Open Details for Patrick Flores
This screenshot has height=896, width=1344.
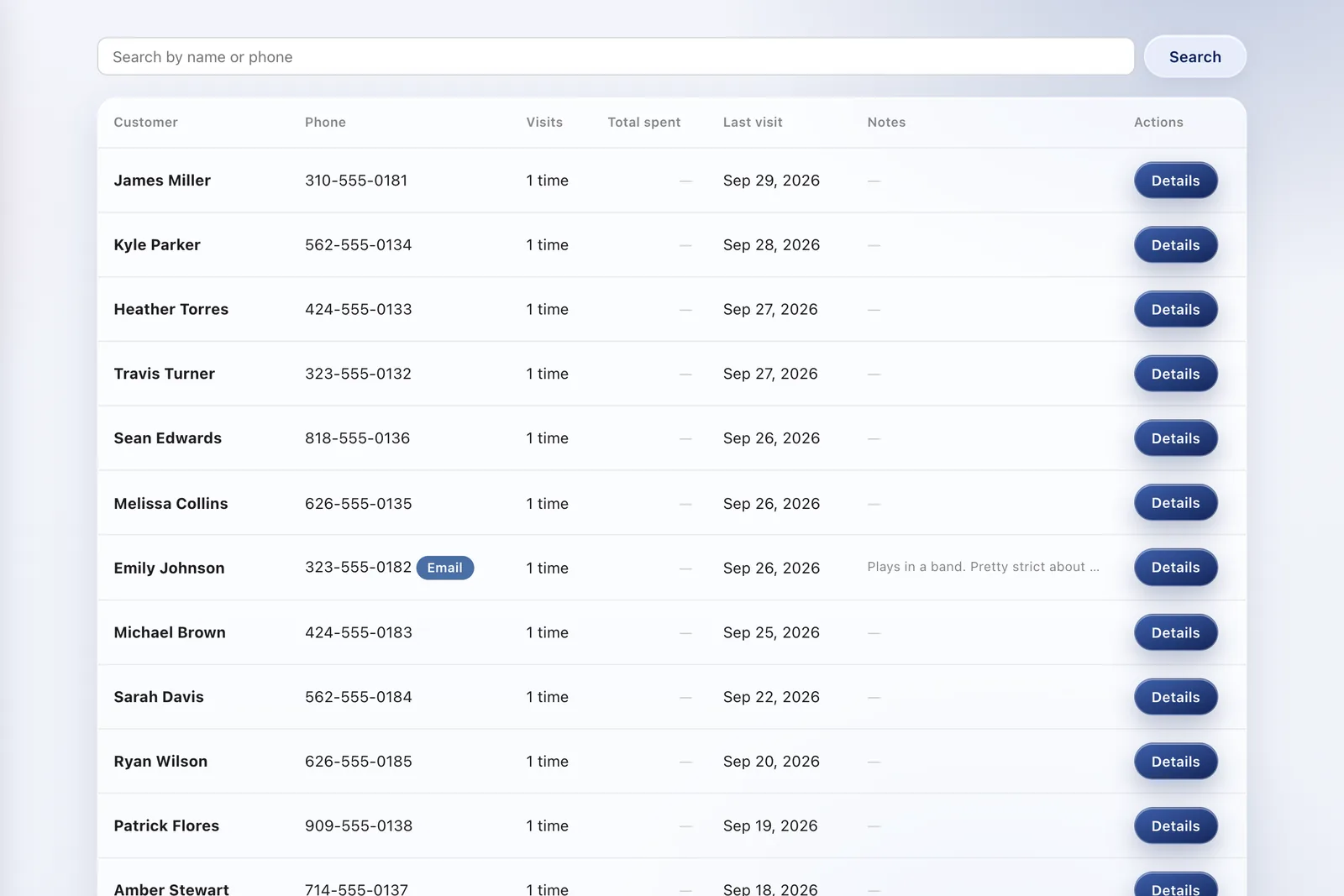pos(1175,826)
